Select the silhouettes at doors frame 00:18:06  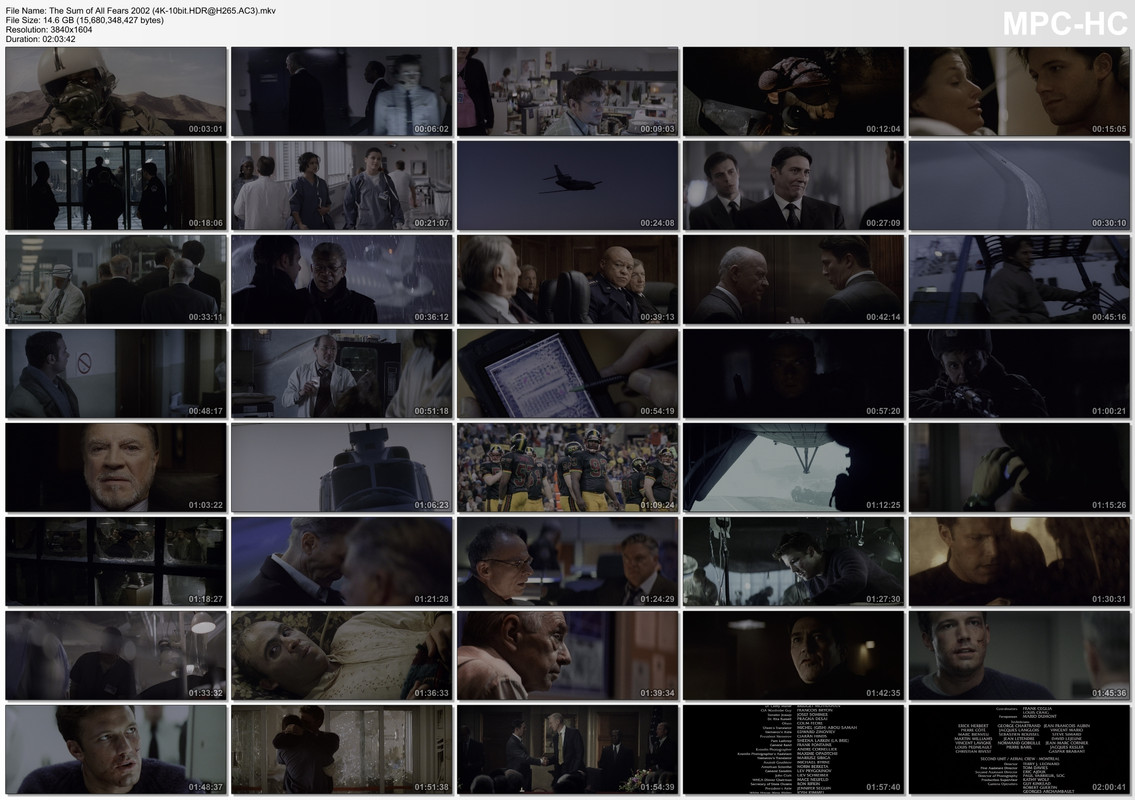pos(116,185)
